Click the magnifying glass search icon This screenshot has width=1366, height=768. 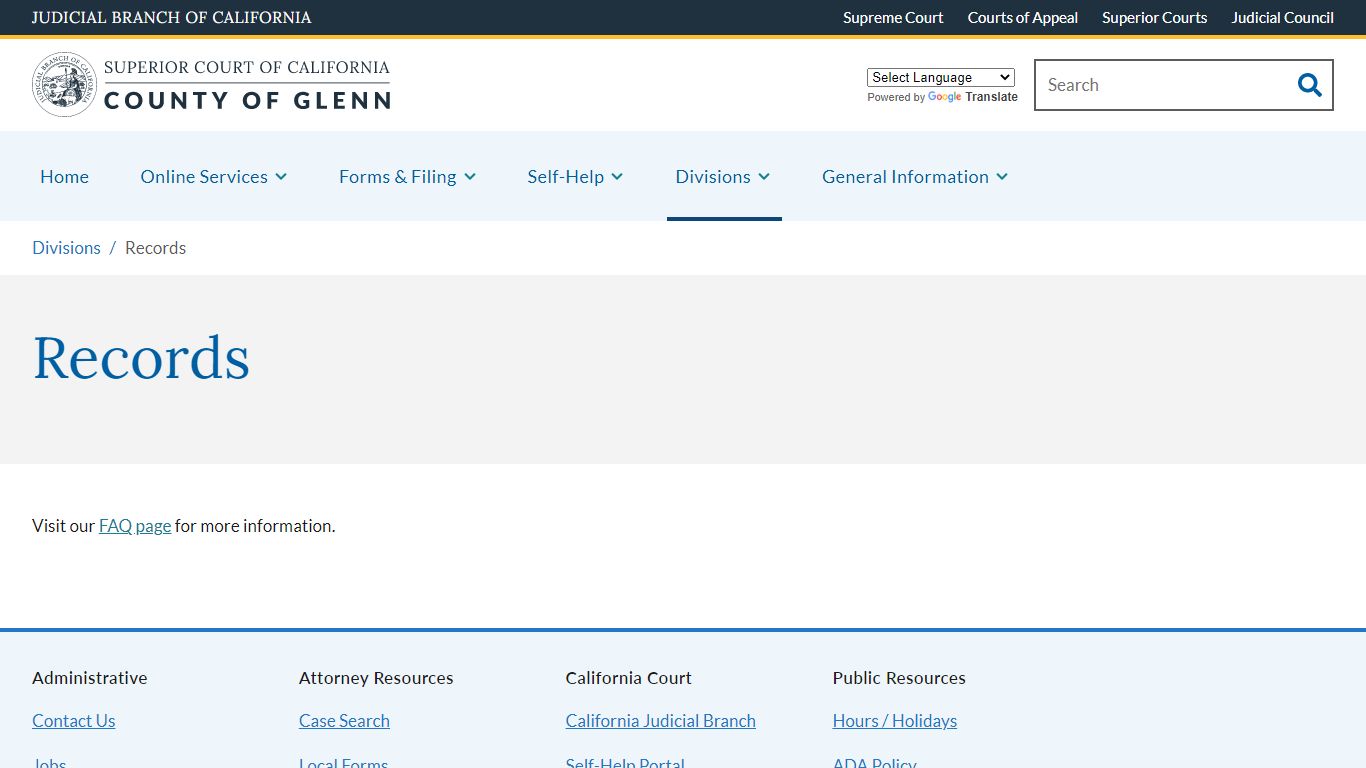tap(1309, 85)
